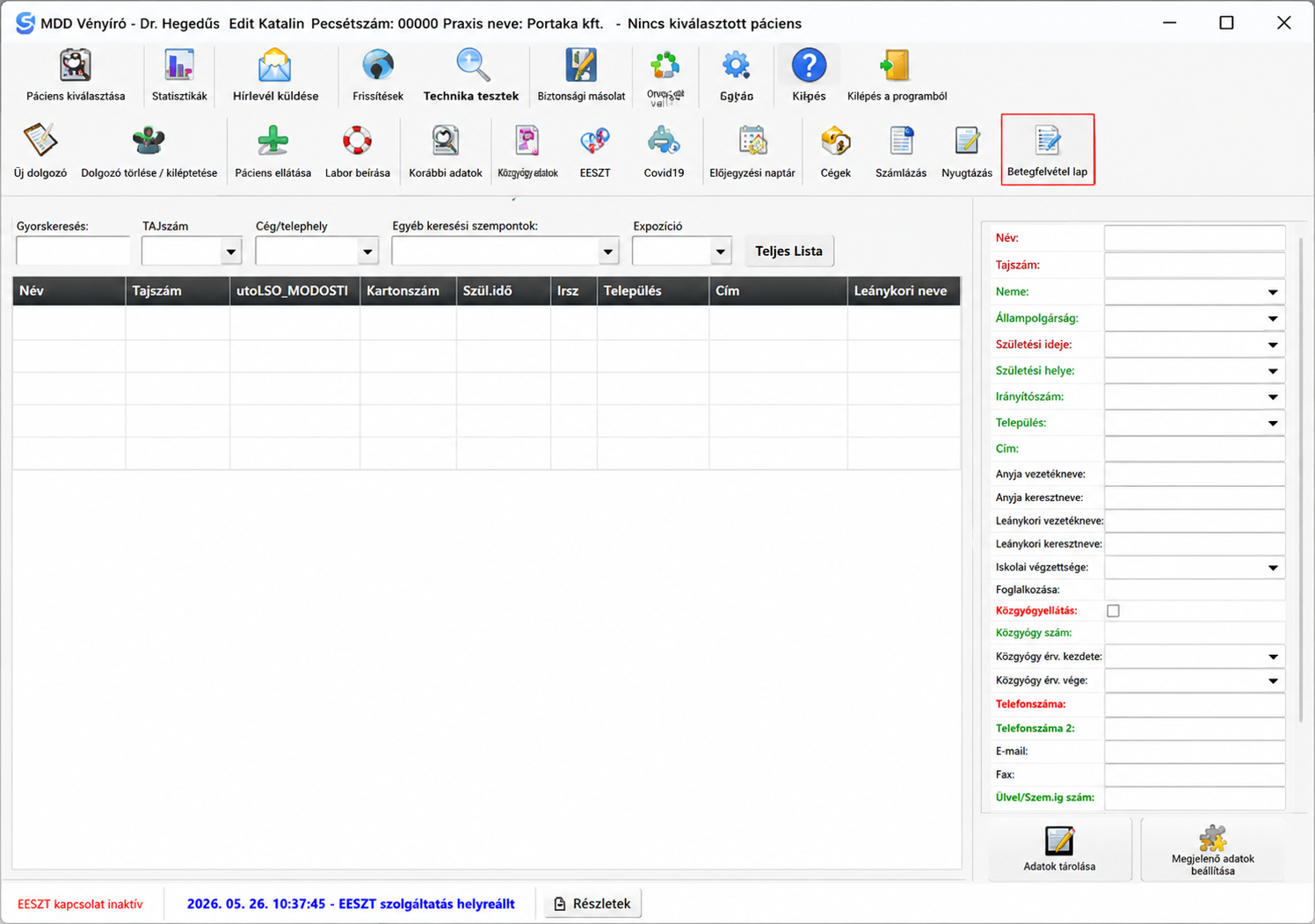Click the Gyorskeresés search field
This screenshot has width=1315, height=924.
73,251
